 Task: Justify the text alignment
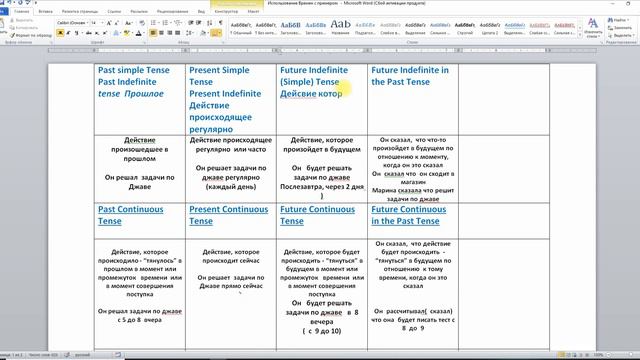point(178,33)
